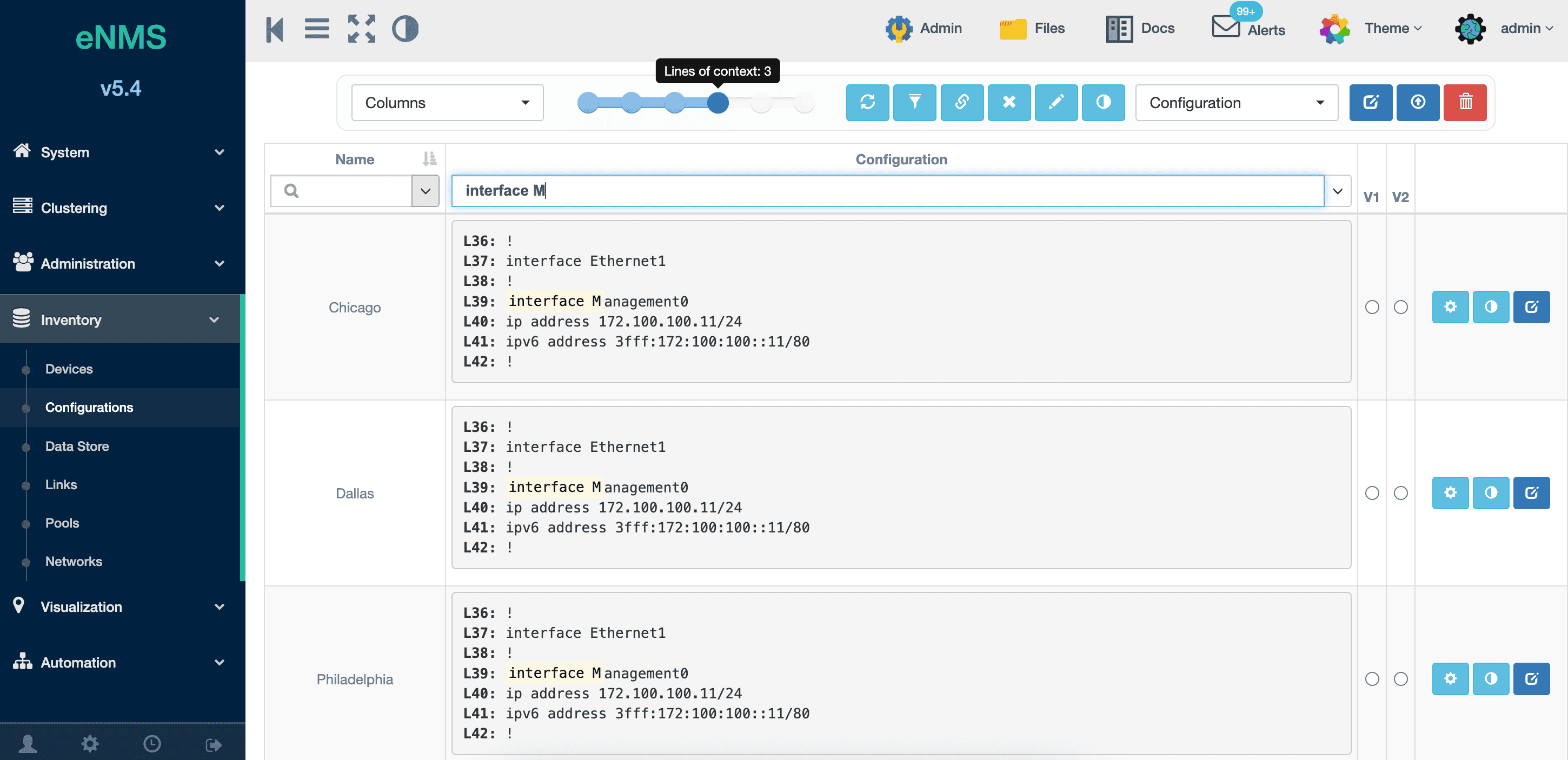The width and height of the screenshot is (1568, 760).
Task: Click the half-circle compare button for Chicago
Action: coord(1491,306)
